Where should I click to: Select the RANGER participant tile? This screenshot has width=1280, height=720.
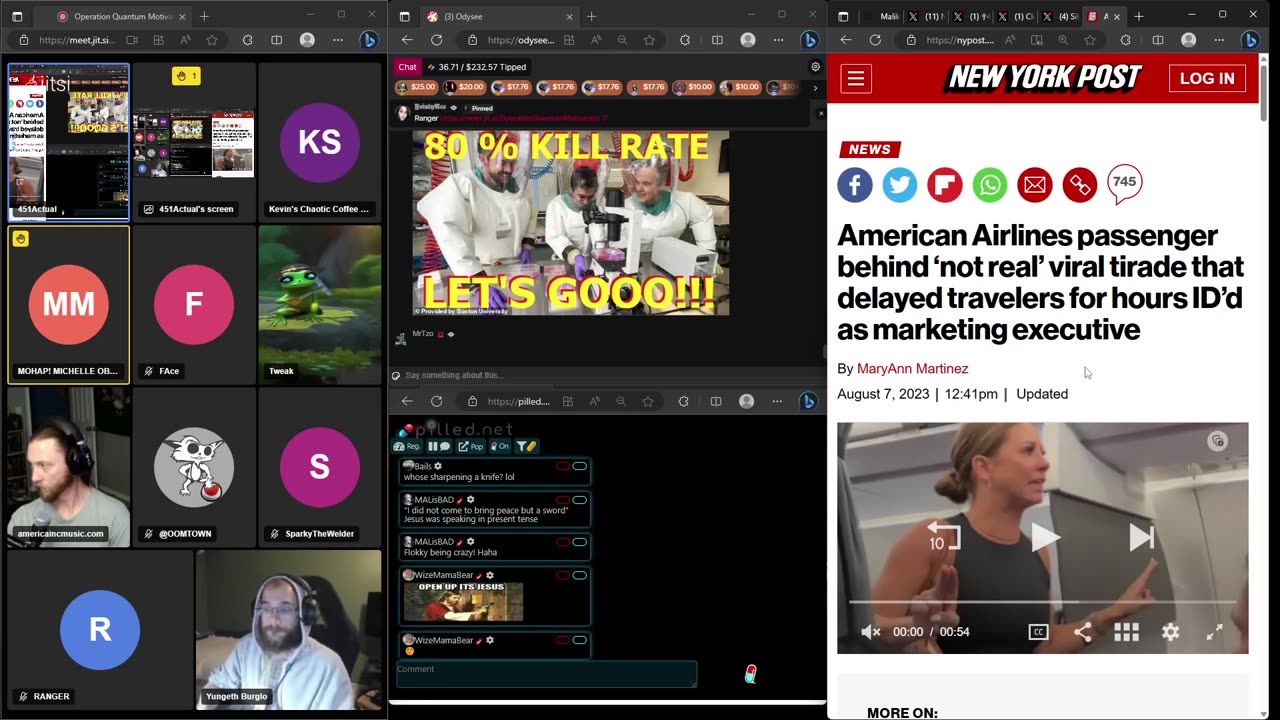point(99,629)
